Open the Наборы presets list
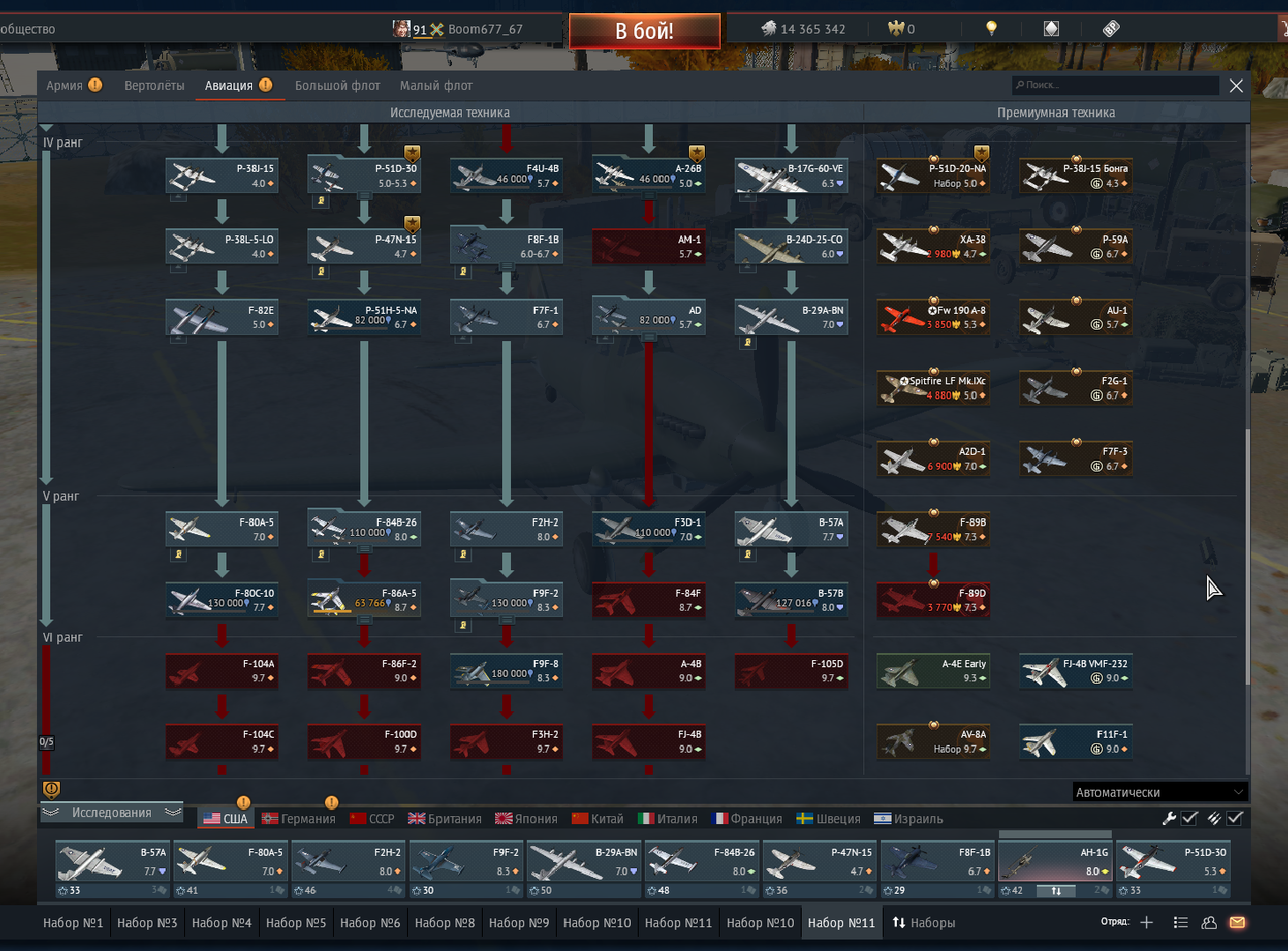 [x=923, y=922]
